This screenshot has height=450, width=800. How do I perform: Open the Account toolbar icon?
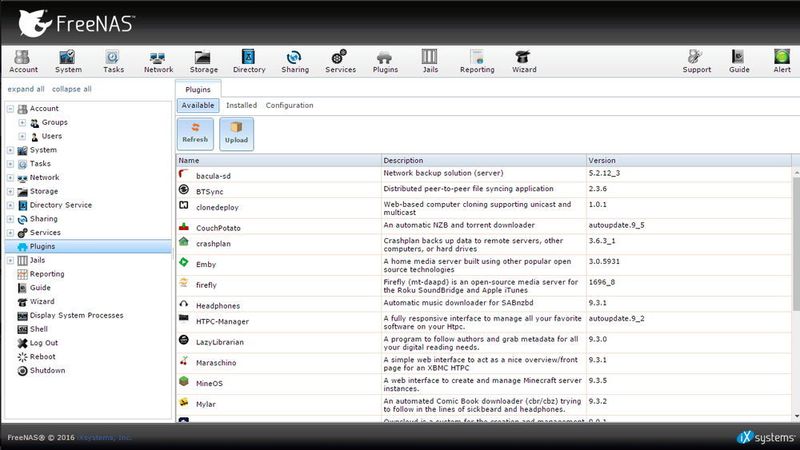tap(23, 62)
